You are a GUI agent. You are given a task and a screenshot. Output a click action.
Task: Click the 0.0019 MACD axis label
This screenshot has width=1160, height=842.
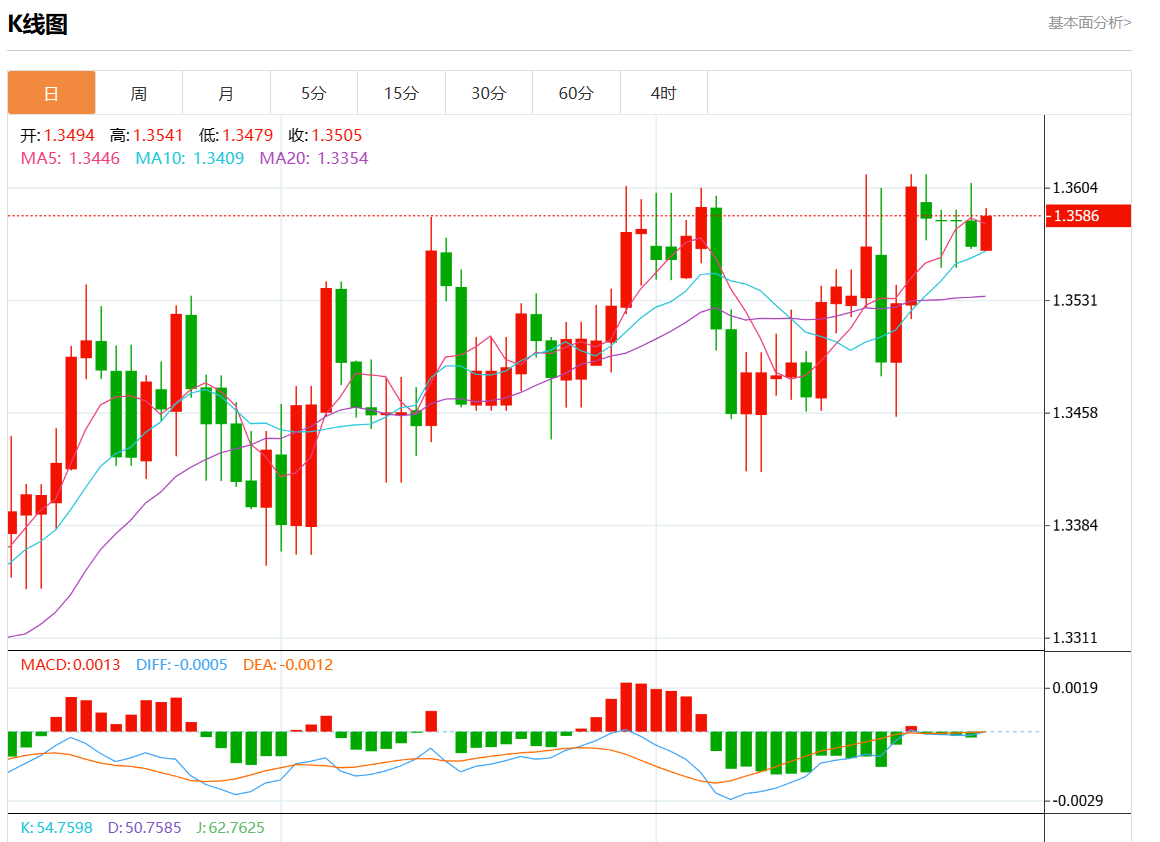click(x=1075, y=688)
